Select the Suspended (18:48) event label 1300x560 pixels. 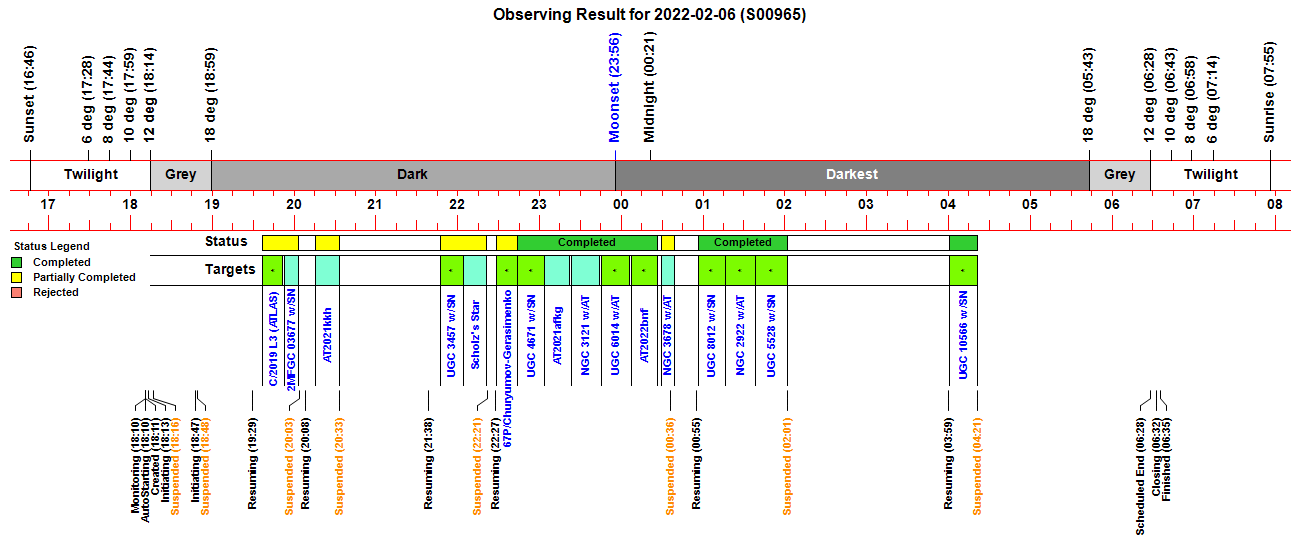pos(206,466)
